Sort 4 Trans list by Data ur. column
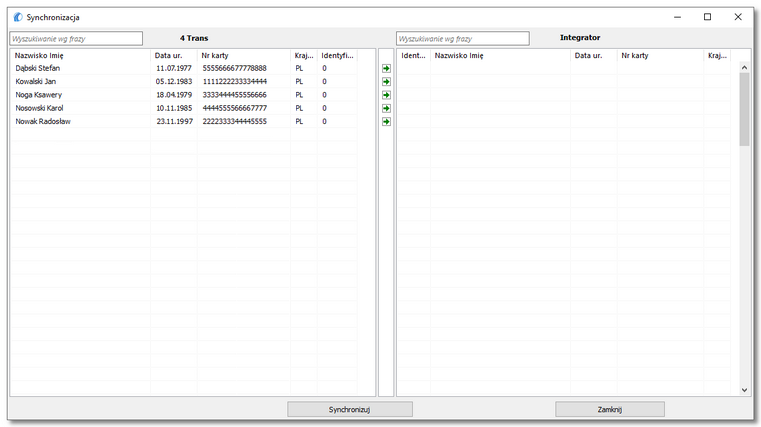 (174, 55)
